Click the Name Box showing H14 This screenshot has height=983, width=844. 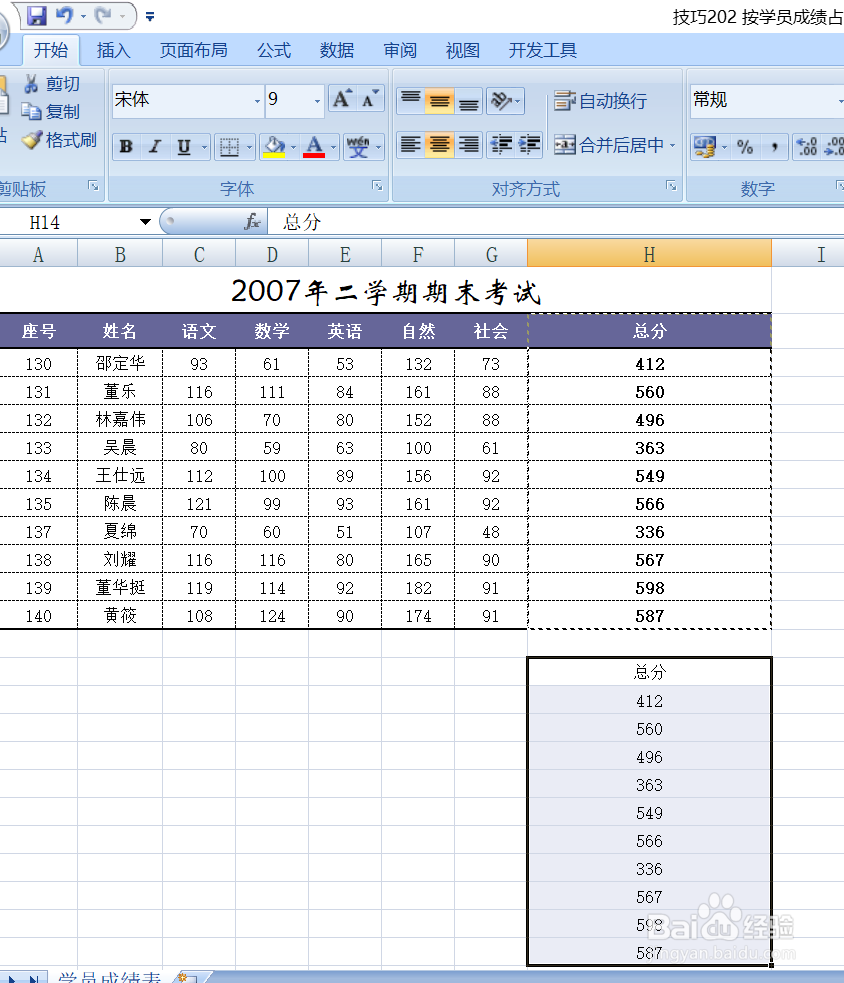click(x=67, y=222)
